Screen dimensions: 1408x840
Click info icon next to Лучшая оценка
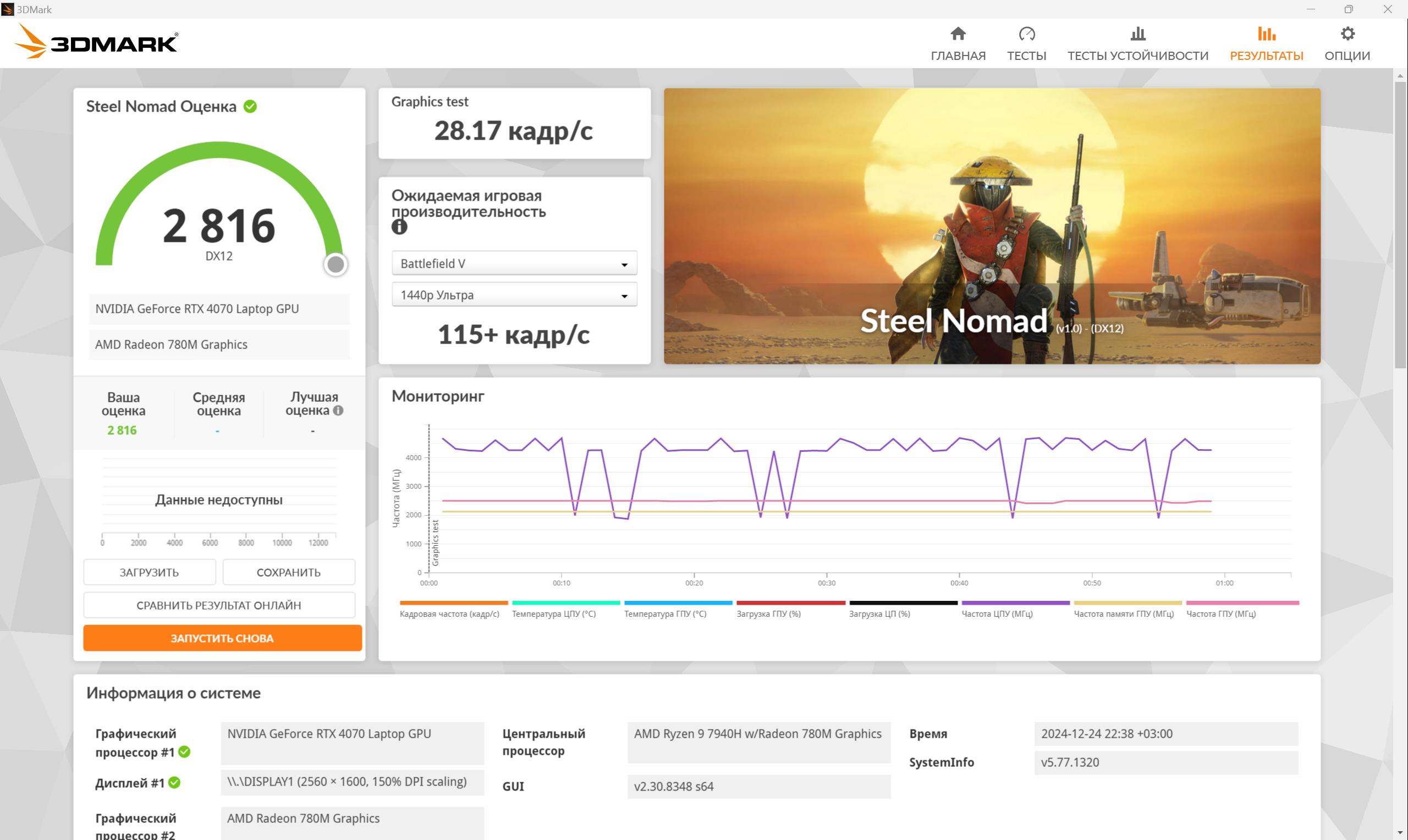[x=338, y=410]
